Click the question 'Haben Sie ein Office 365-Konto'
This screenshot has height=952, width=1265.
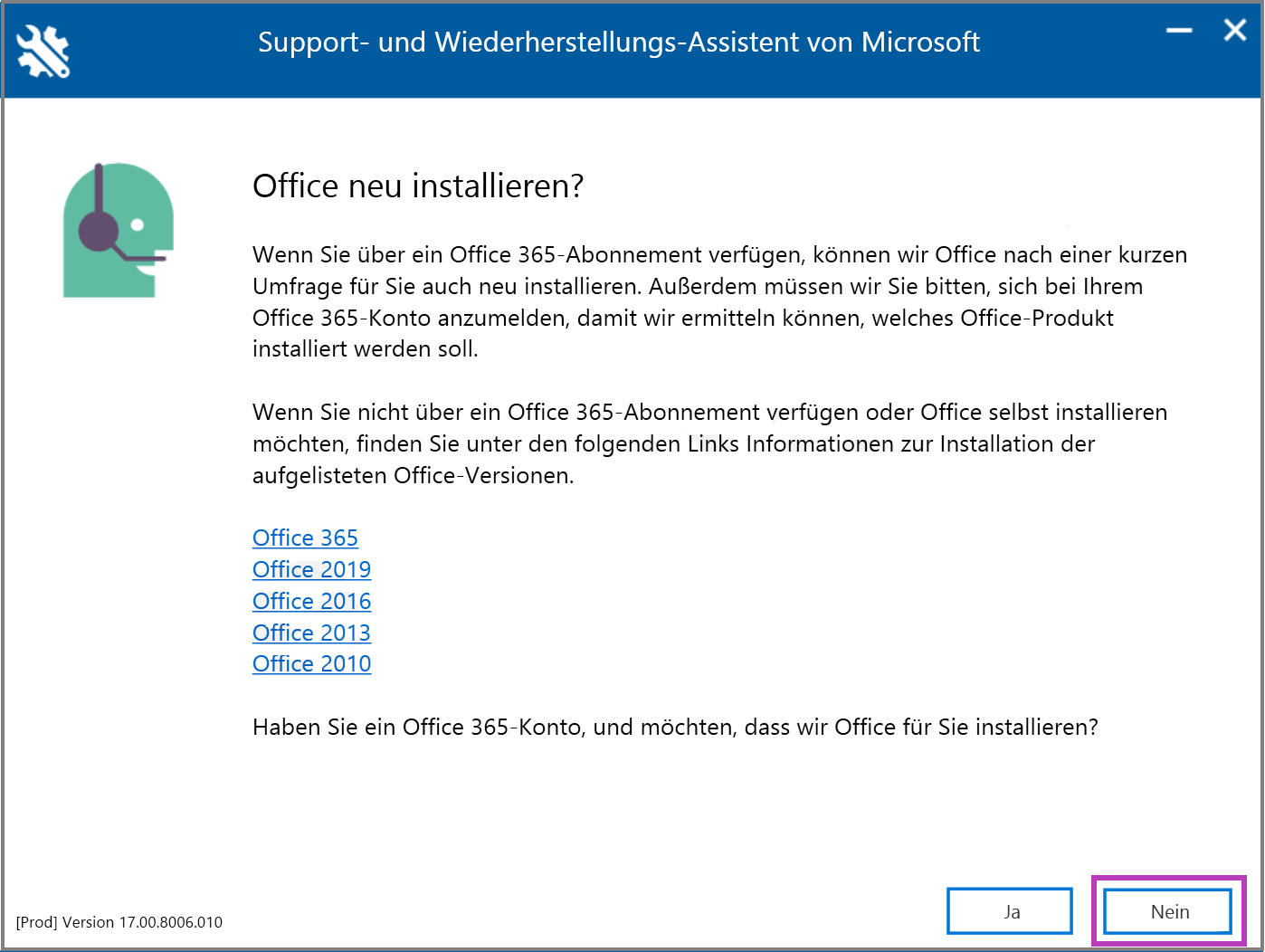[x=675, y=728]
